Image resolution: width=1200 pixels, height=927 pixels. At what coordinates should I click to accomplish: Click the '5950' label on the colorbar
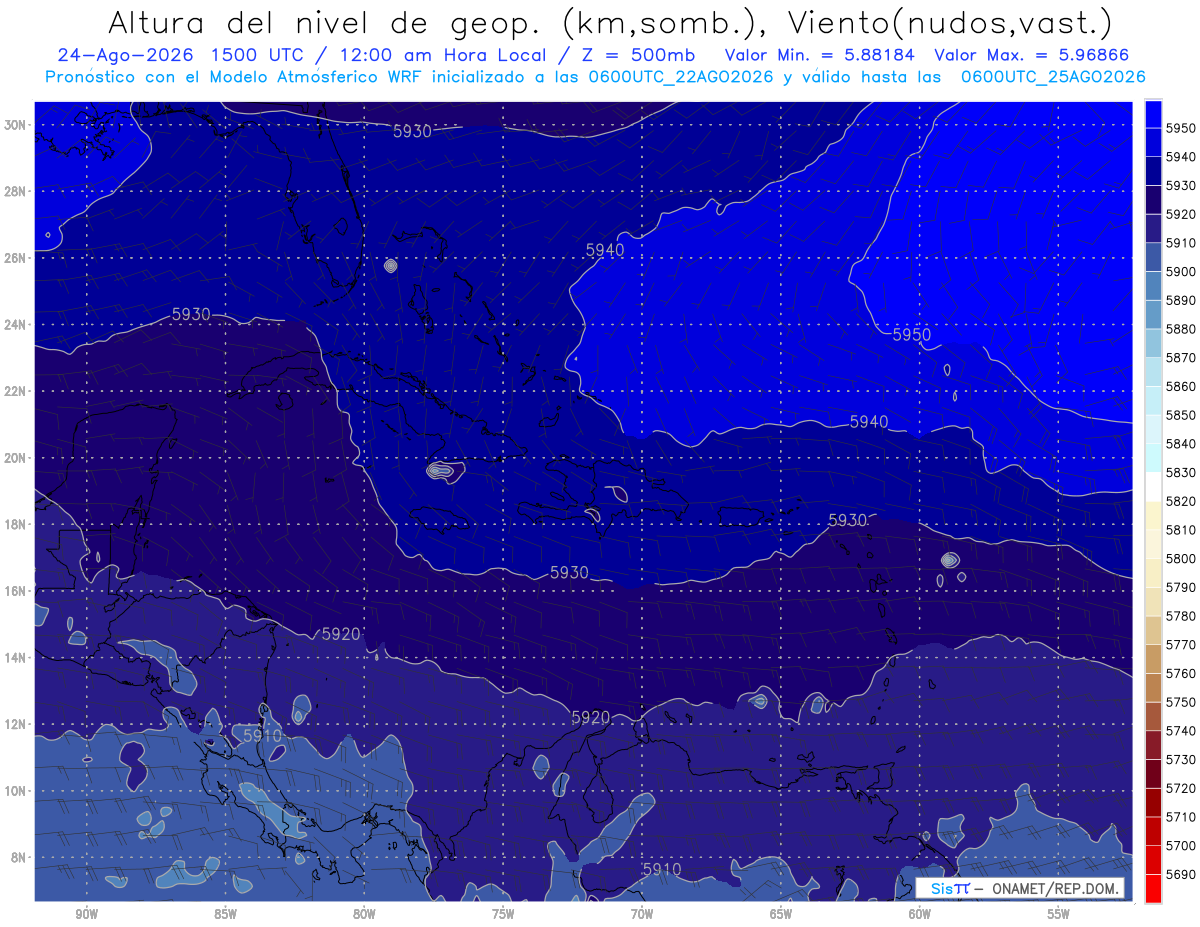(x=1181, y=128)
